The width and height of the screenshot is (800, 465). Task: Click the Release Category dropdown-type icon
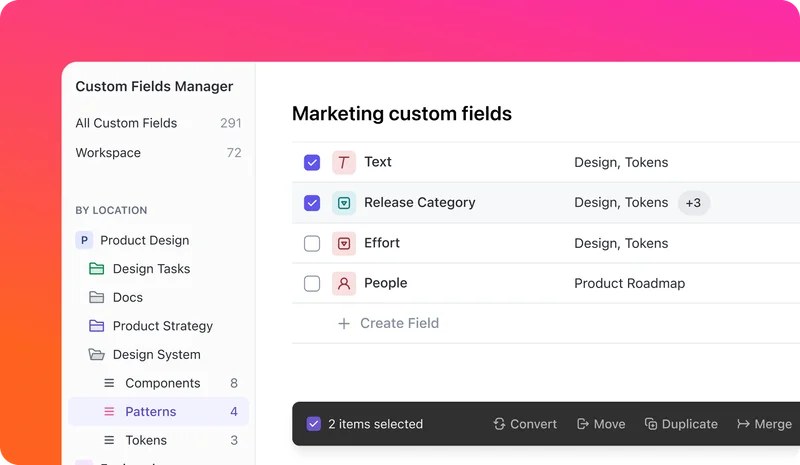(344, 203)
